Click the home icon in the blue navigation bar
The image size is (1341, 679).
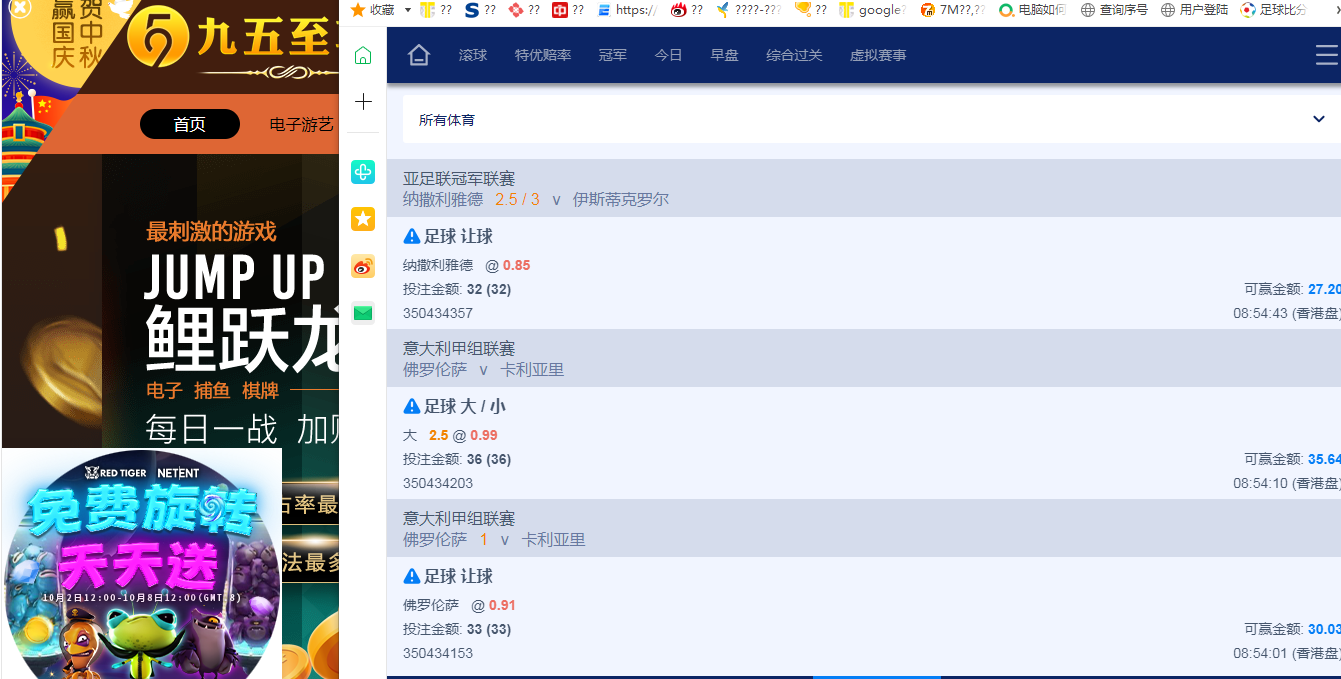(419, 55)
